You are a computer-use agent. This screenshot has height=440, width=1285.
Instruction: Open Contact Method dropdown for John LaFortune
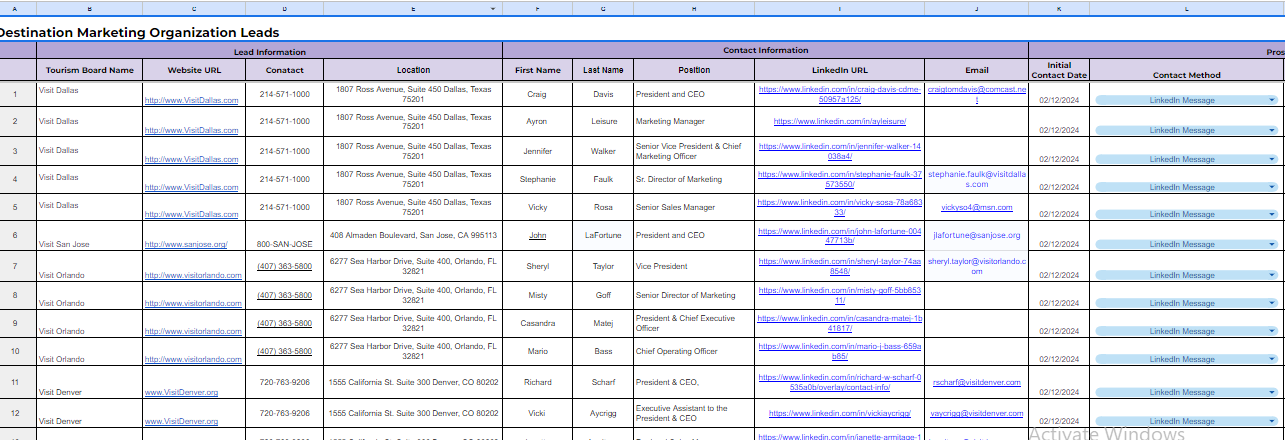pyautogui.click(x=1272, y=244)
